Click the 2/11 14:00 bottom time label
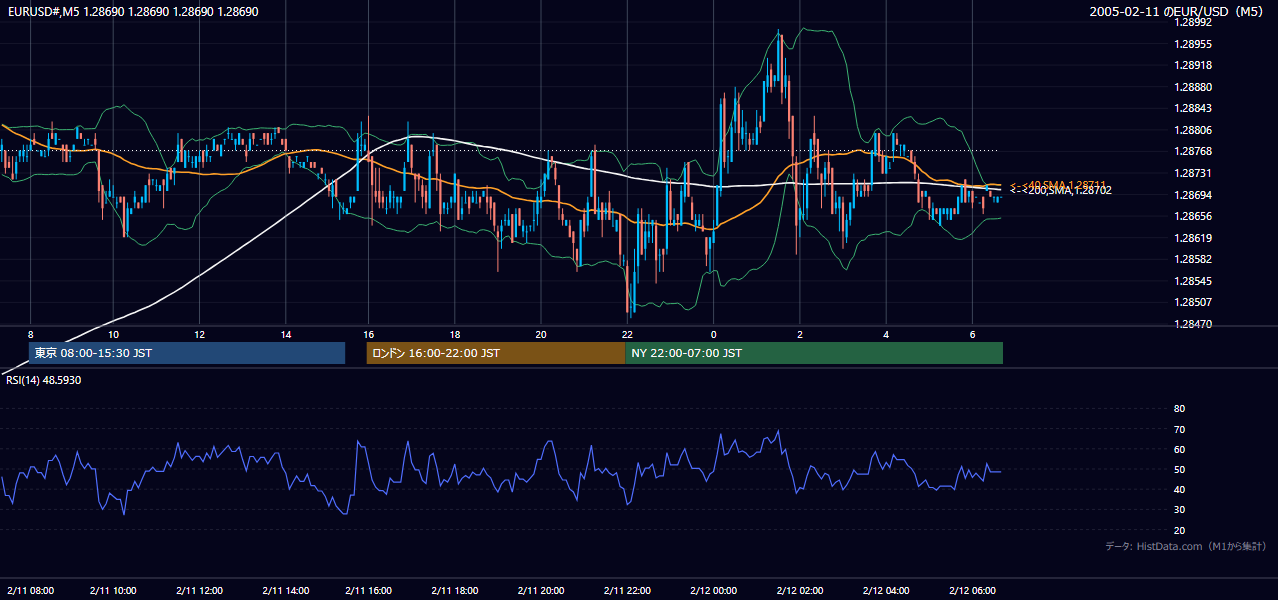Viewport: 1278px width, 600px height. pos(285,590)
